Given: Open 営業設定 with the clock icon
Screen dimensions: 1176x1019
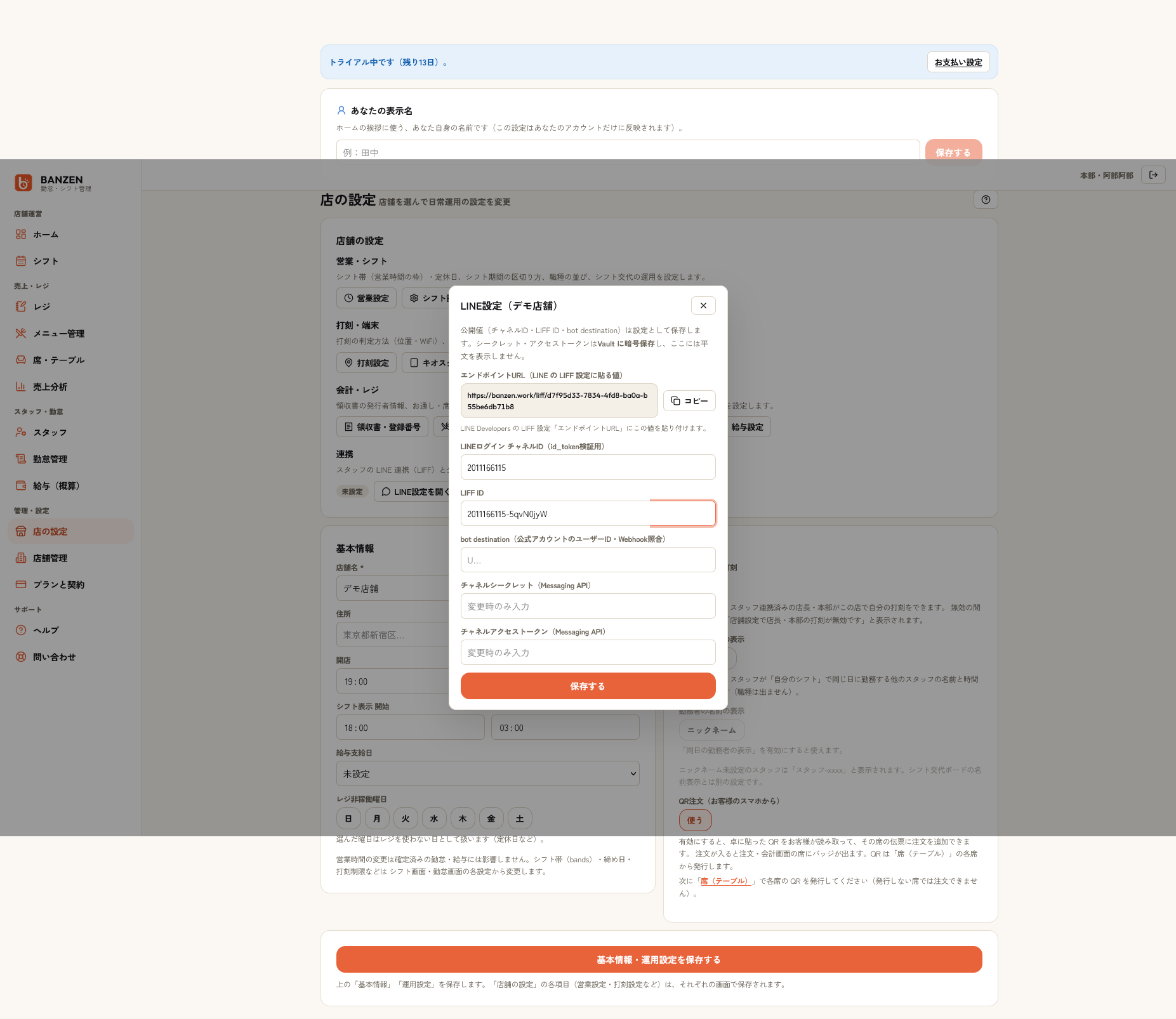Looking at the screenshot, I should click(x=366, y=298).
